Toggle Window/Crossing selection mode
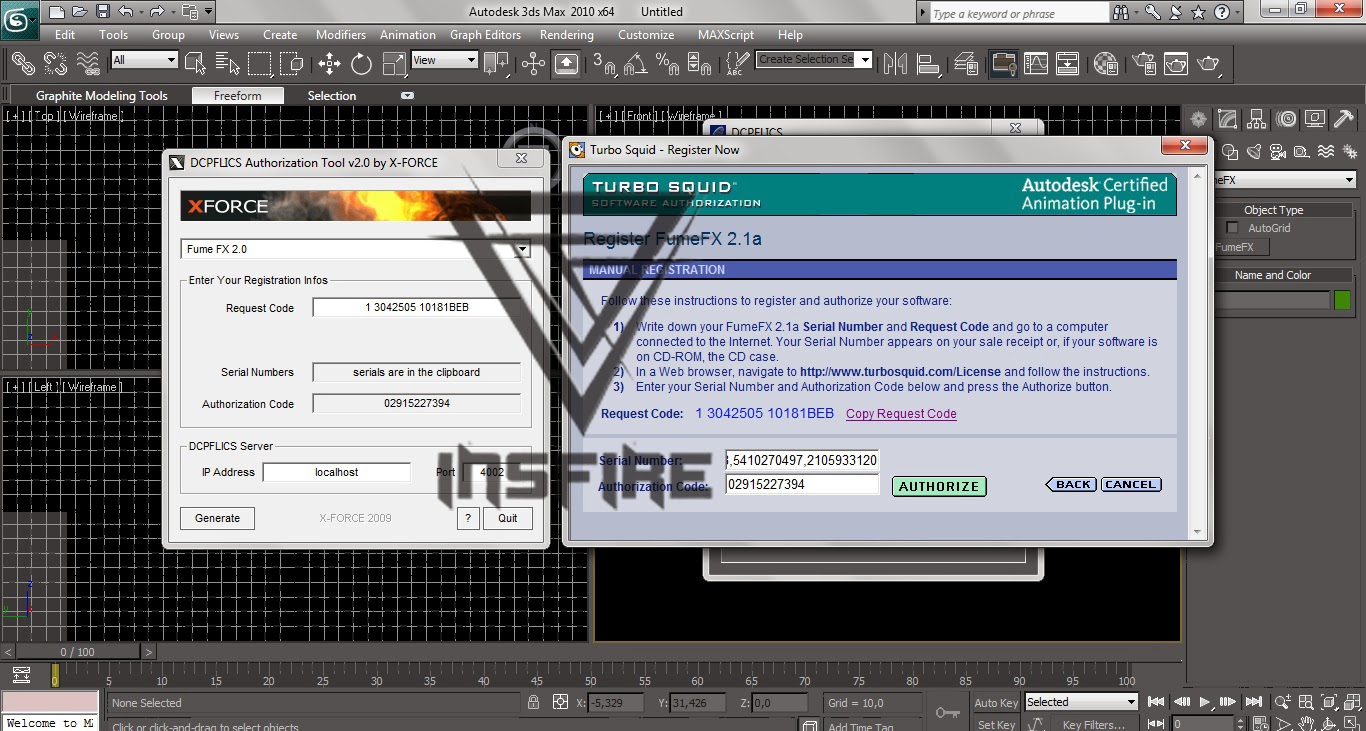This screenshot has width=1366, height=731. pyautogui.click(x=291, y=64)
